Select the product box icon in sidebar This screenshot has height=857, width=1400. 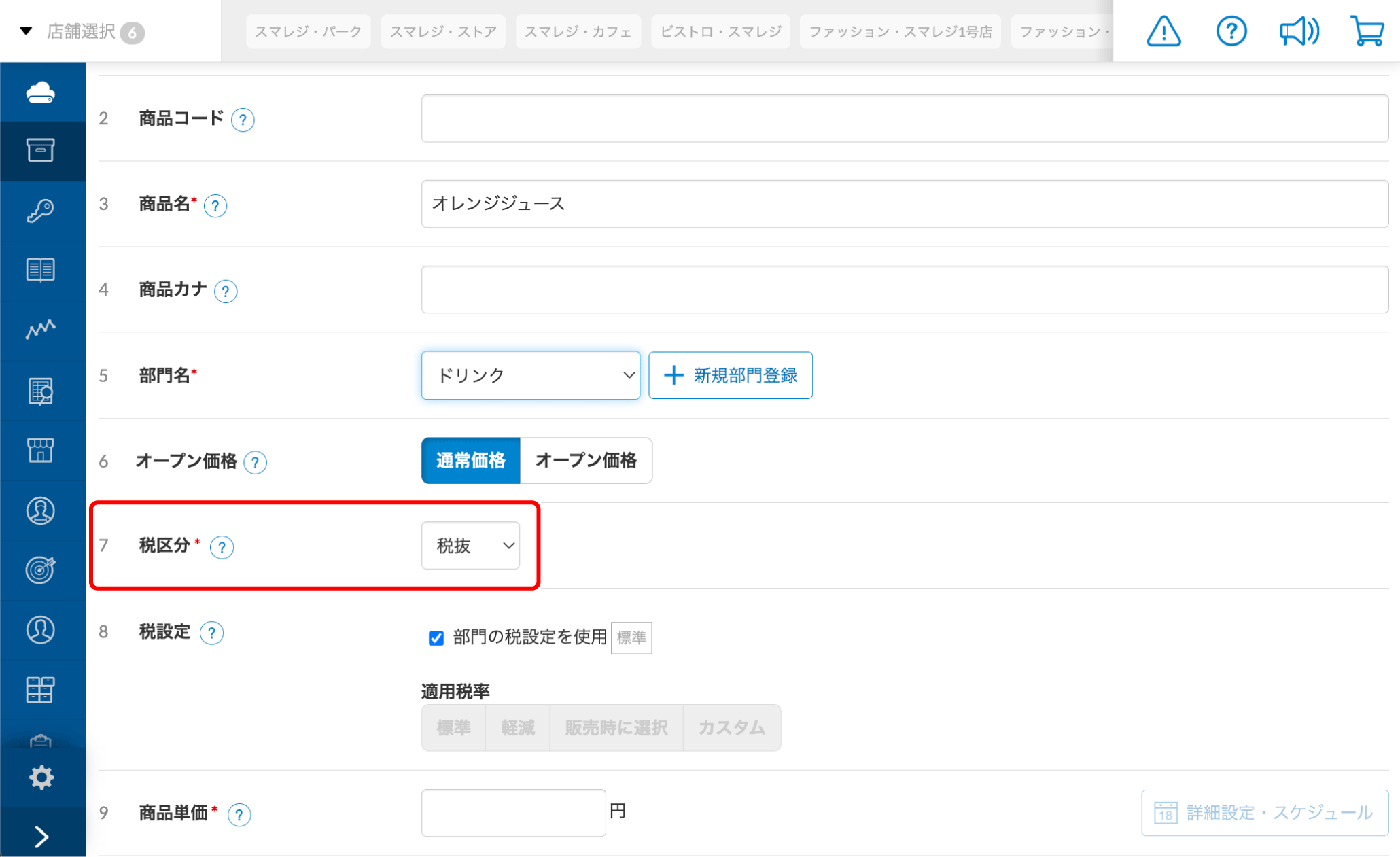[42, 150]
